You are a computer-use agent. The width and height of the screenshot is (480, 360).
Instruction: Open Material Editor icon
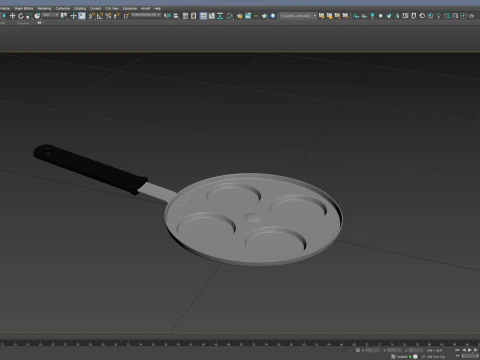(230, 16)
